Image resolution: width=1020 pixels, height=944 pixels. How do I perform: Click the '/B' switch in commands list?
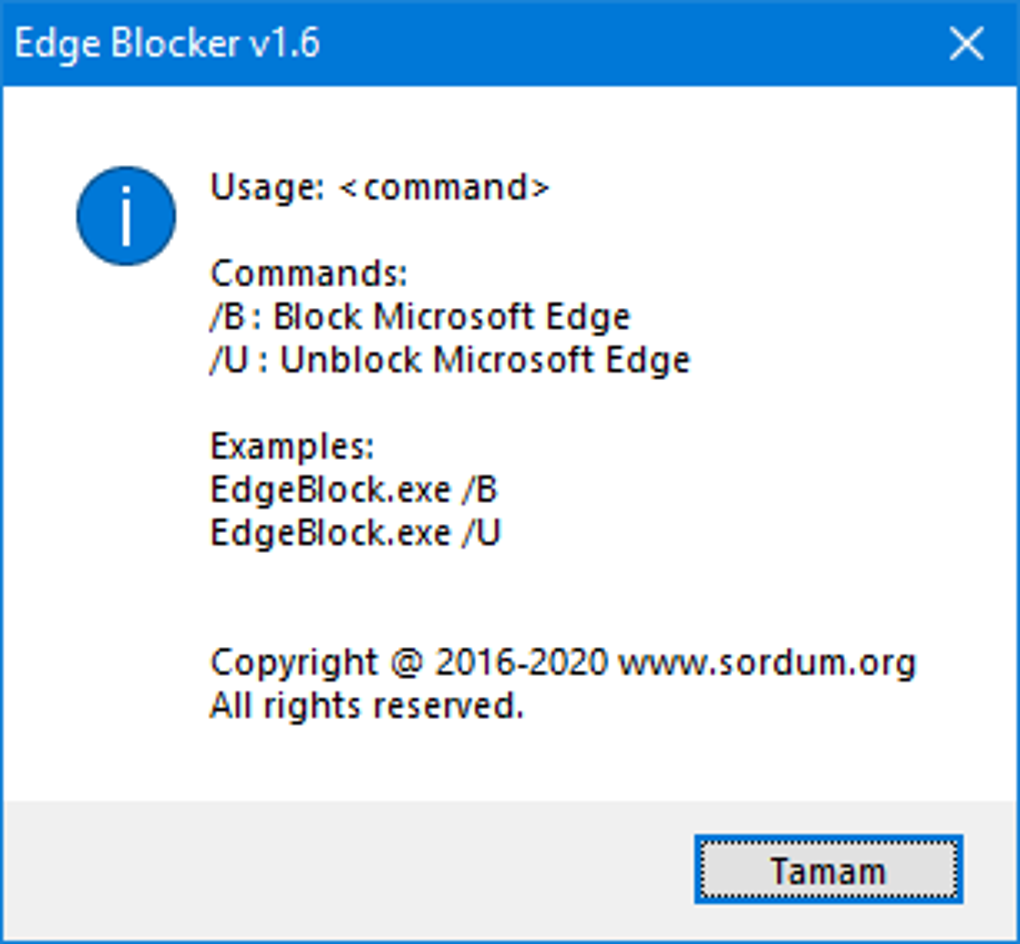227,317
